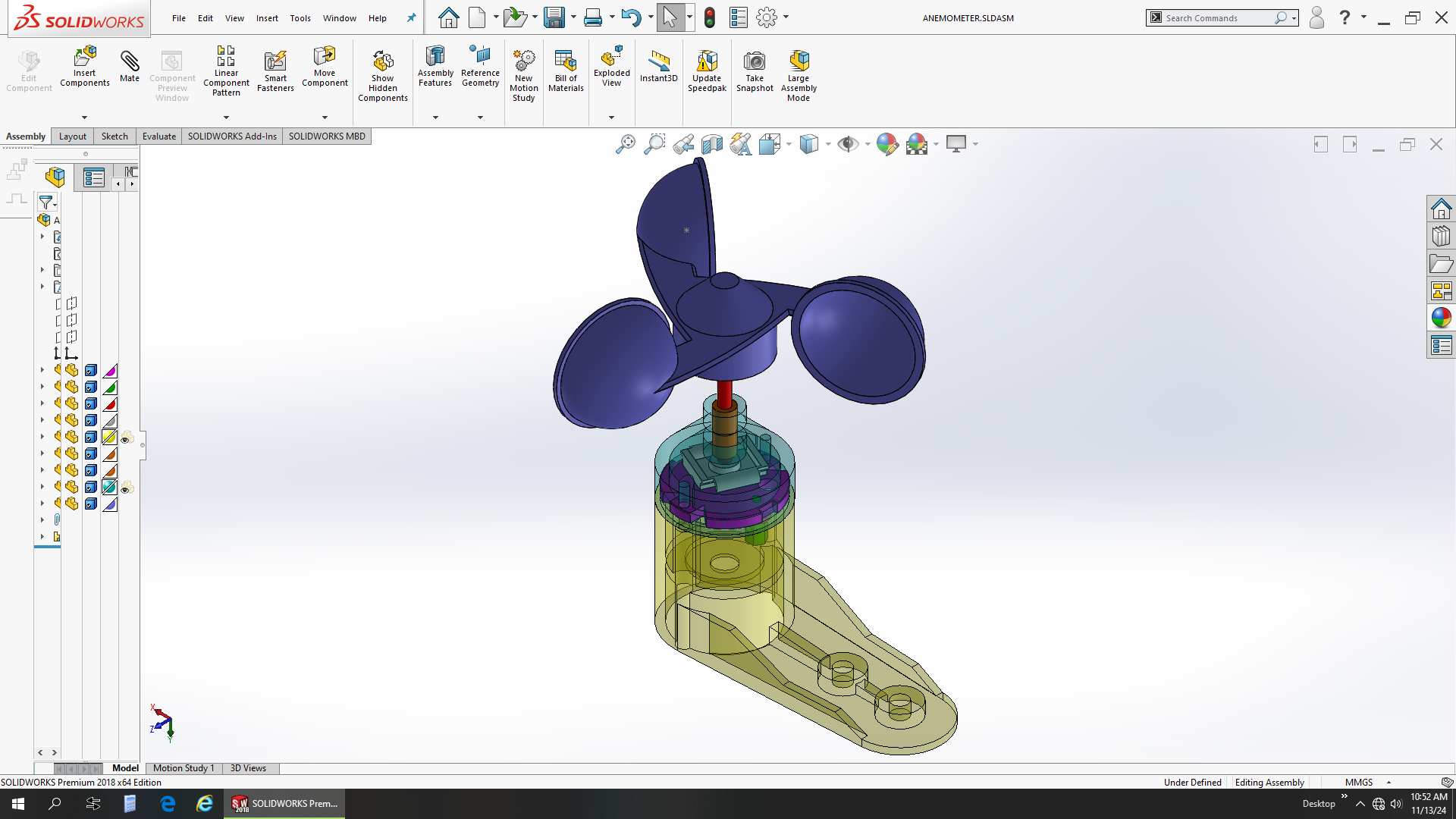Select the Move Component tool
This screenshot has width=1456, height=819.
[x=325, y=67]
